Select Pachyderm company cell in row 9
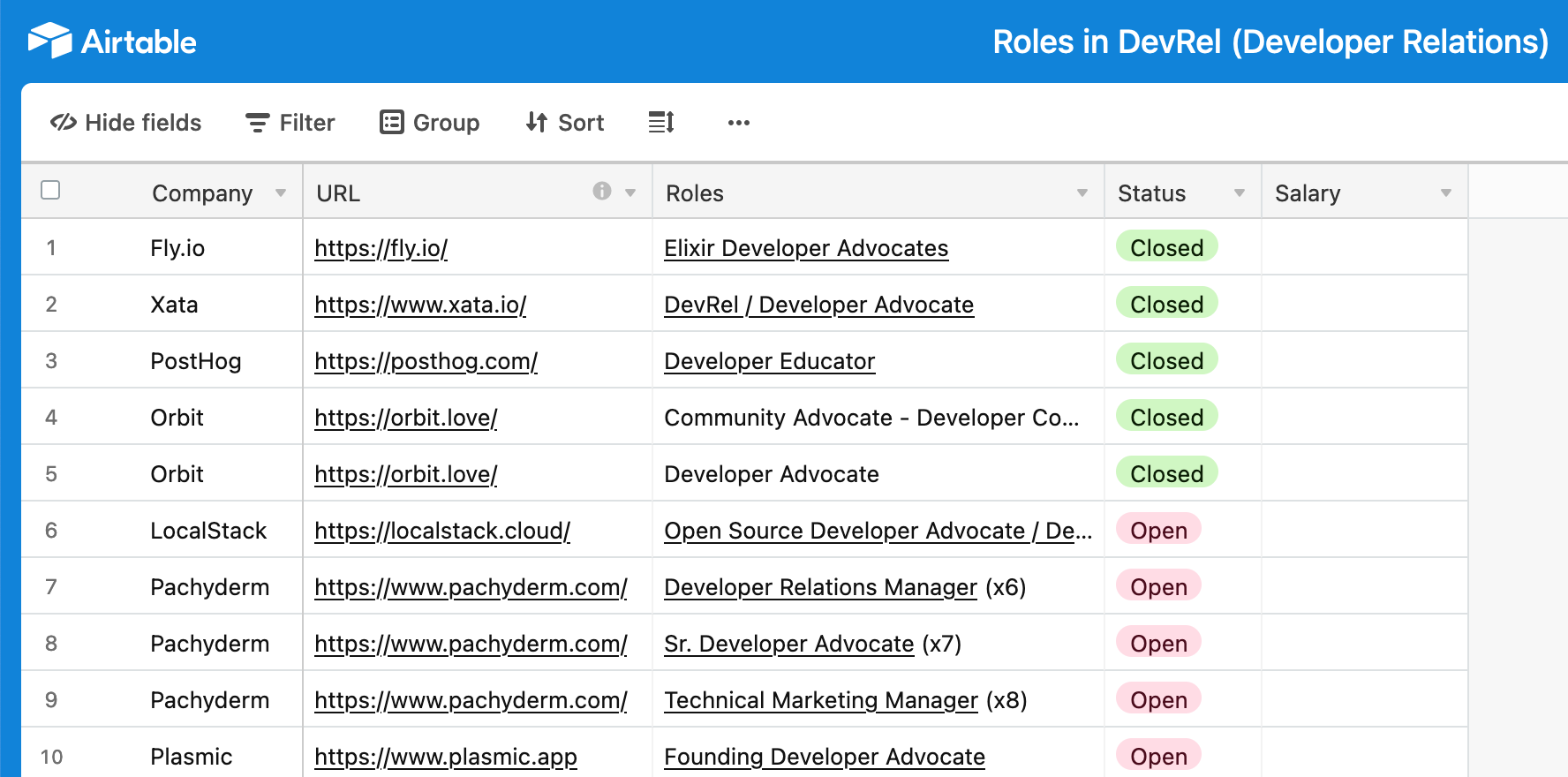 [x=210, y=700]
